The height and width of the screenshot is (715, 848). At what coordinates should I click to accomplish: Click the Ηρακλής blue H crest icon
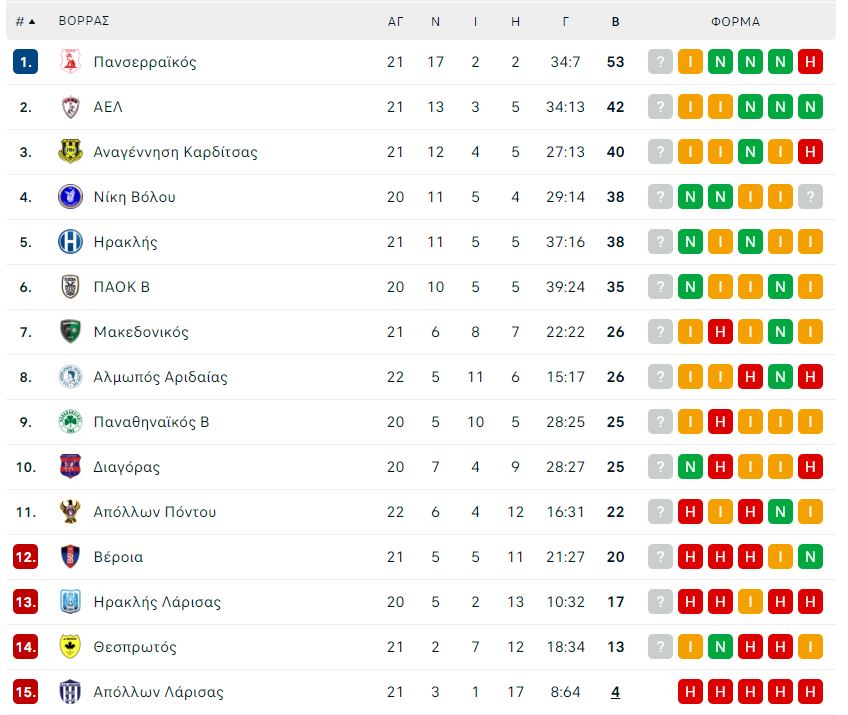[70, 241]
